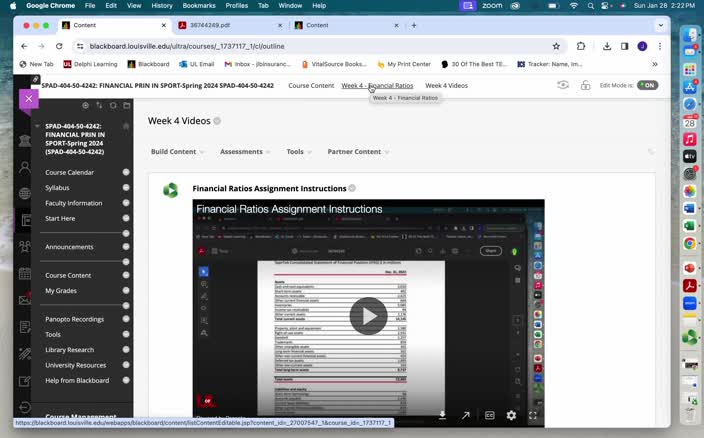Open My Grades in course menu
This screenshot has width=704, height=438.
pos(61,291)
